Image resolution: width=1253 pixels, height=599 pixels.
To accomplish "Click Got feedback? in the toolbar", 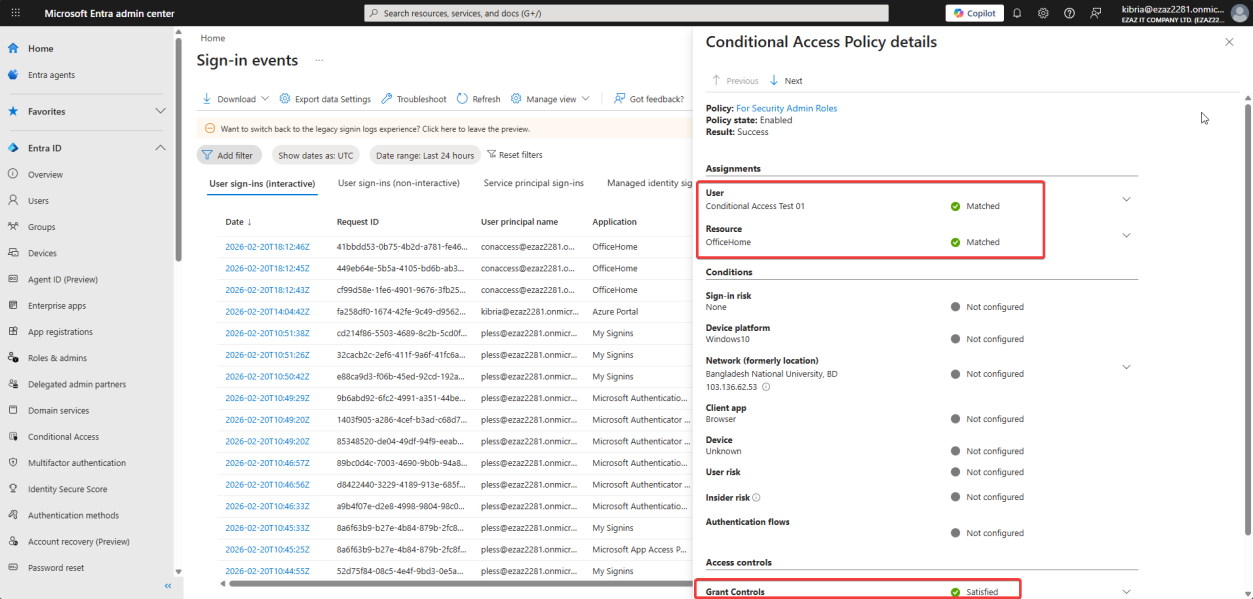I will tap(649, 99).
